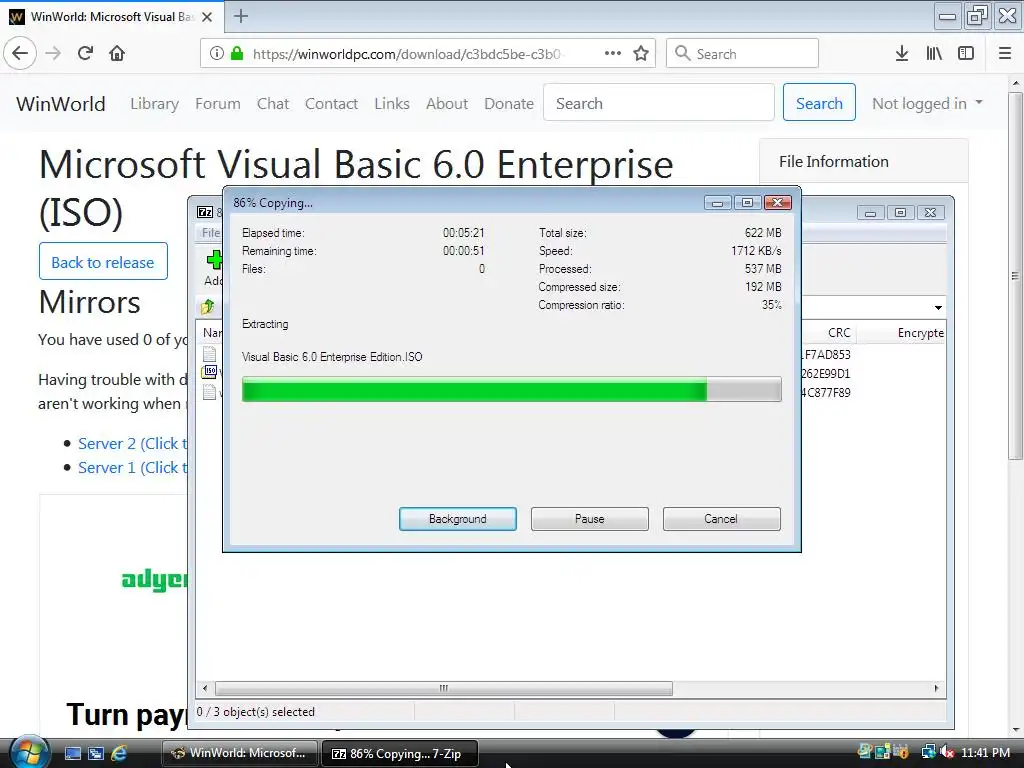Click the green padlock security icon
The image size is (1024, 768).
click(x=237, y=54)
